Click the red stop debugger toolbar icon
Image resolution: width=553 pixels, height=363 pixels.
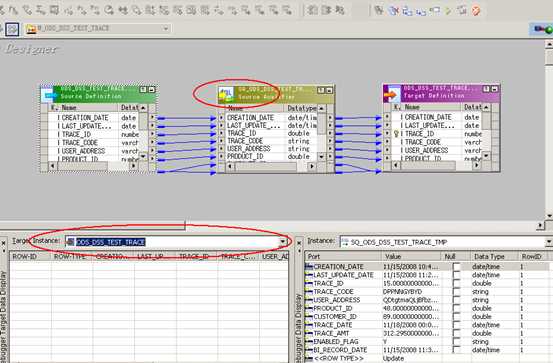[x=476, y=11]
